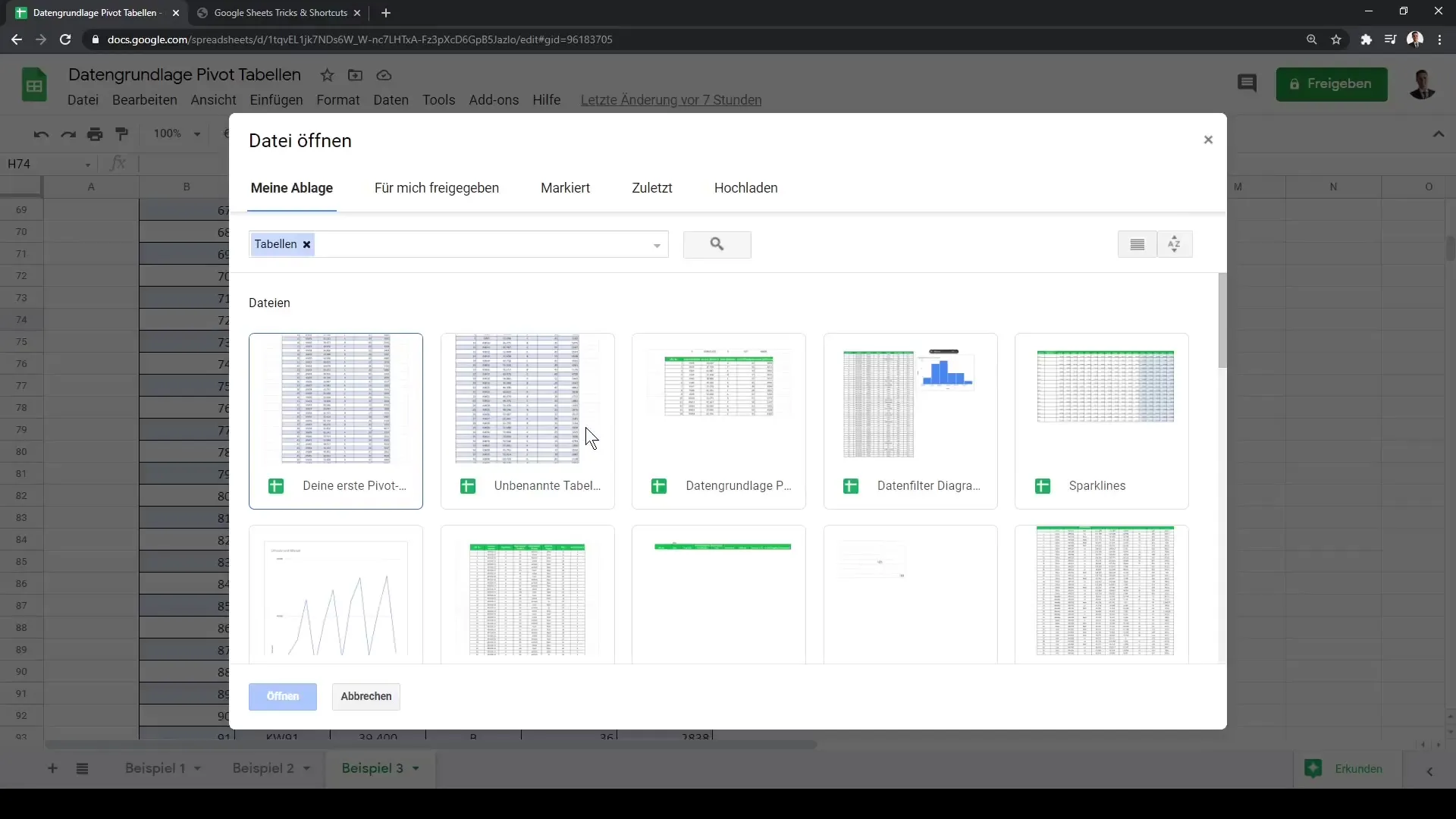Close the Datei öffnen dialog
Screen dimensions: 1456x819
(x=1208, y=140)
